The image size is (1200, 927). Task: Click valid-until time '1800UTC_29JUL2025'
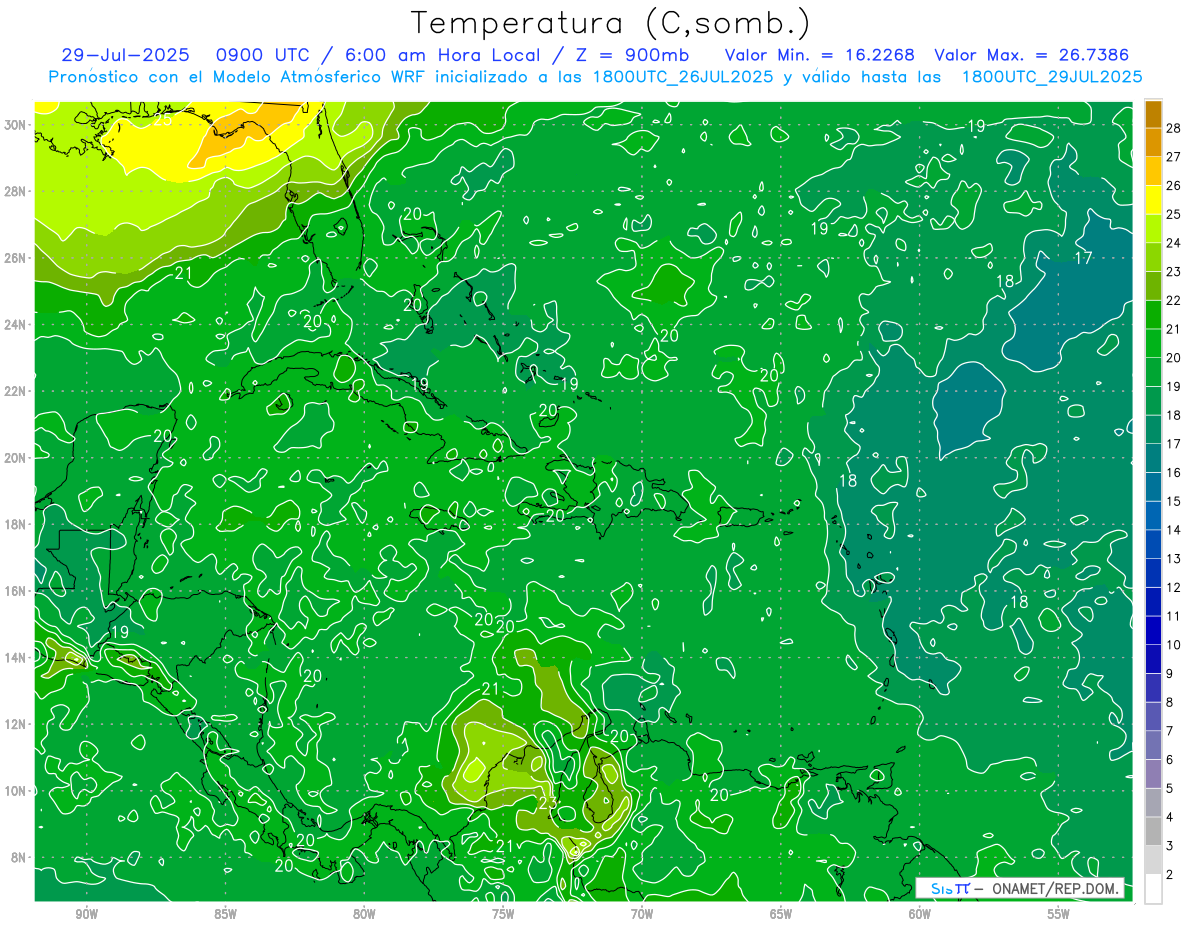(x=1052, y=77)
